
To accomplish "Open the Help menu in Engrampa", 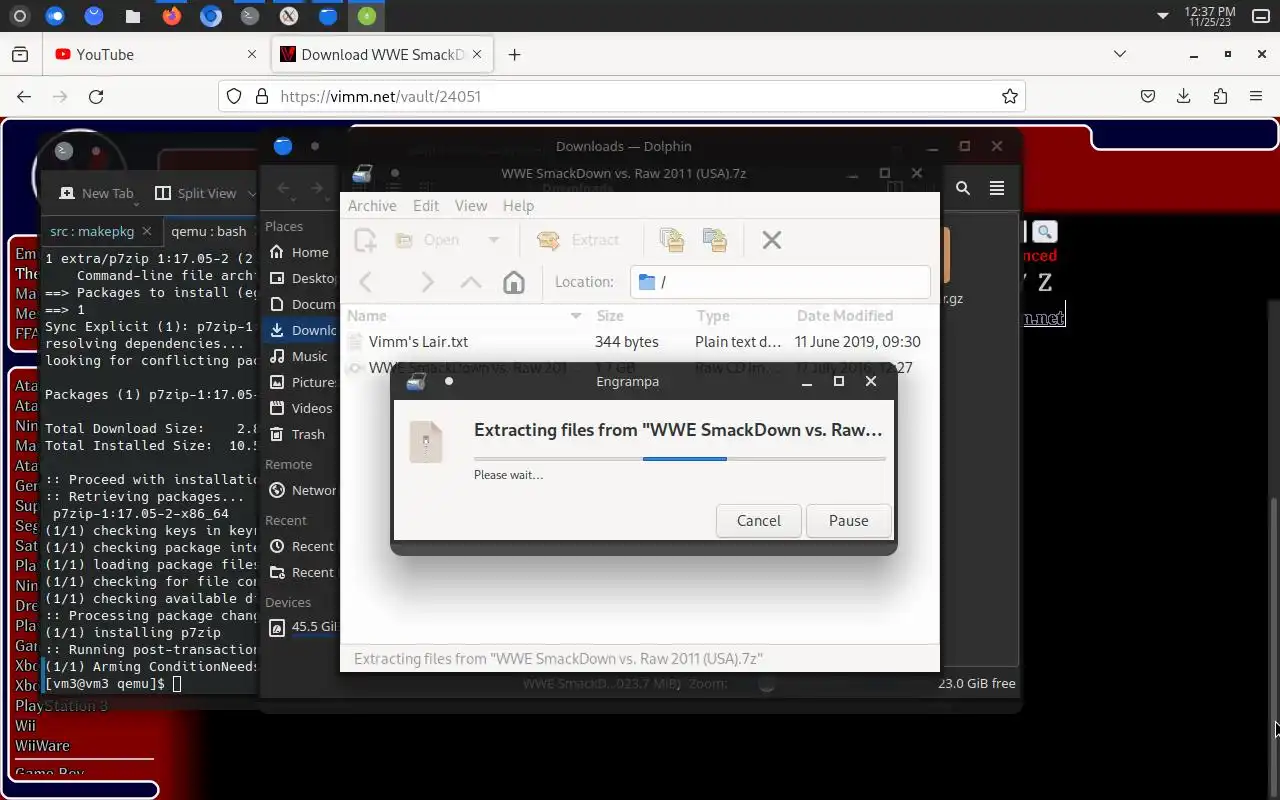I will tap(518, 205).
